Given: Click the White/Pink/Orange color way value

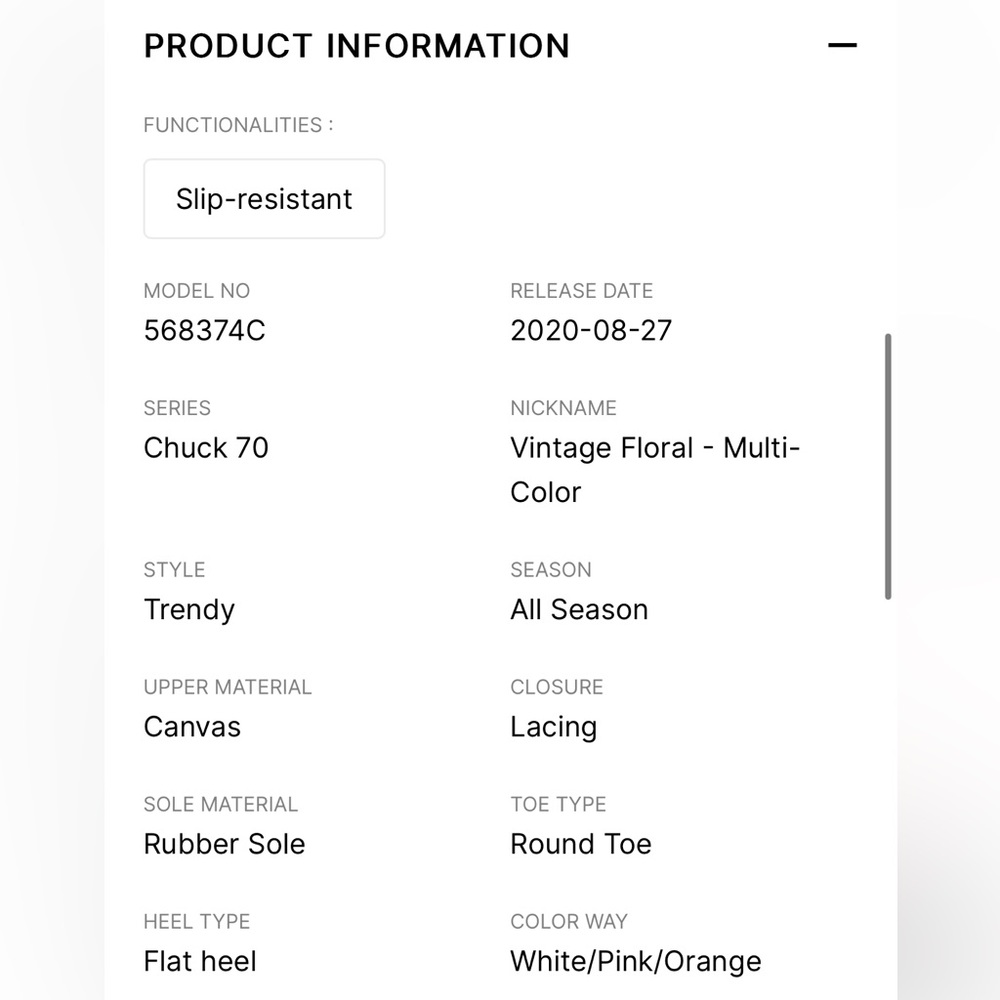Looking at the screenshot, I should 636,961.
